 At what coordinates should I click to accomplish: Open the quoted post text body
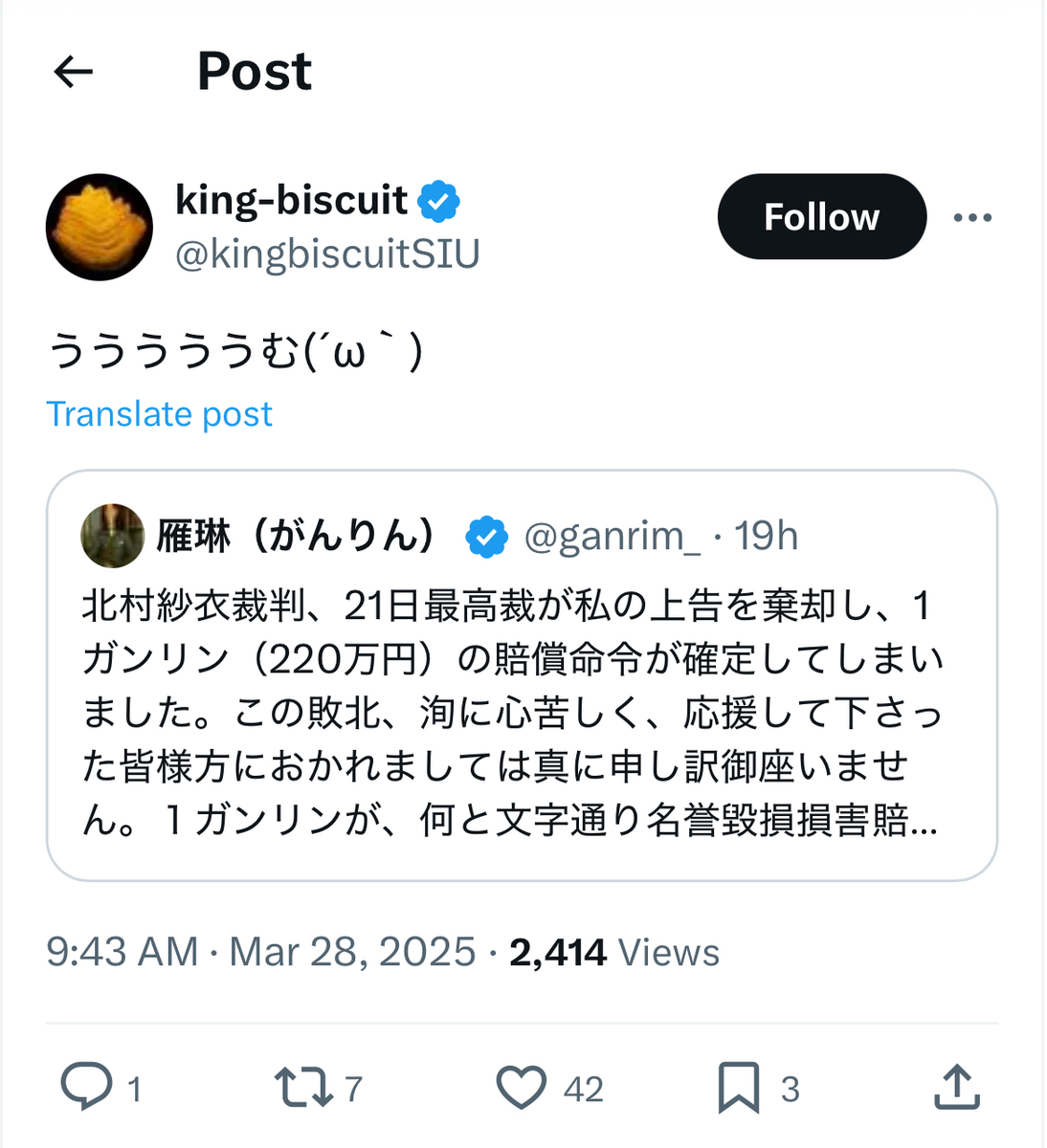(x=512, y=713)
